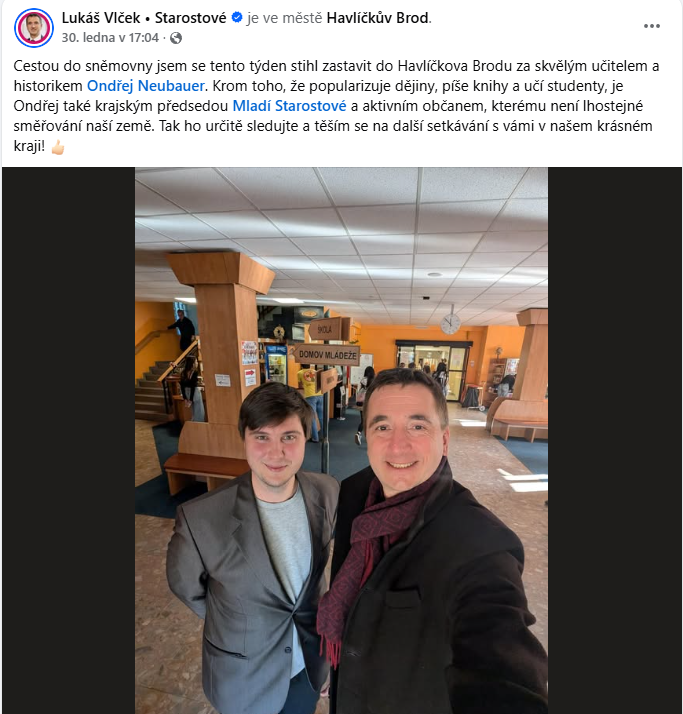Open the Havlíčkův Brod location link
Viewport: 683px width, 714px height.
click(x=378, y=18)
